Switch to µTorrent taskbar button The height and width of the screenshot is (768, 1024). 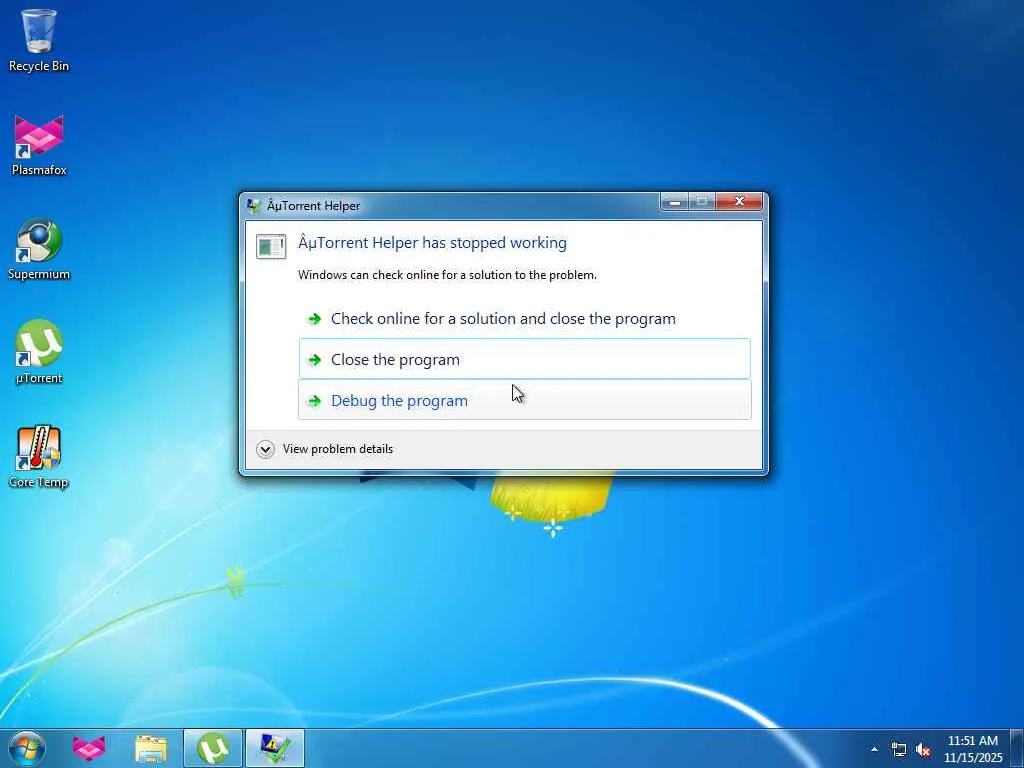(213, 748)
